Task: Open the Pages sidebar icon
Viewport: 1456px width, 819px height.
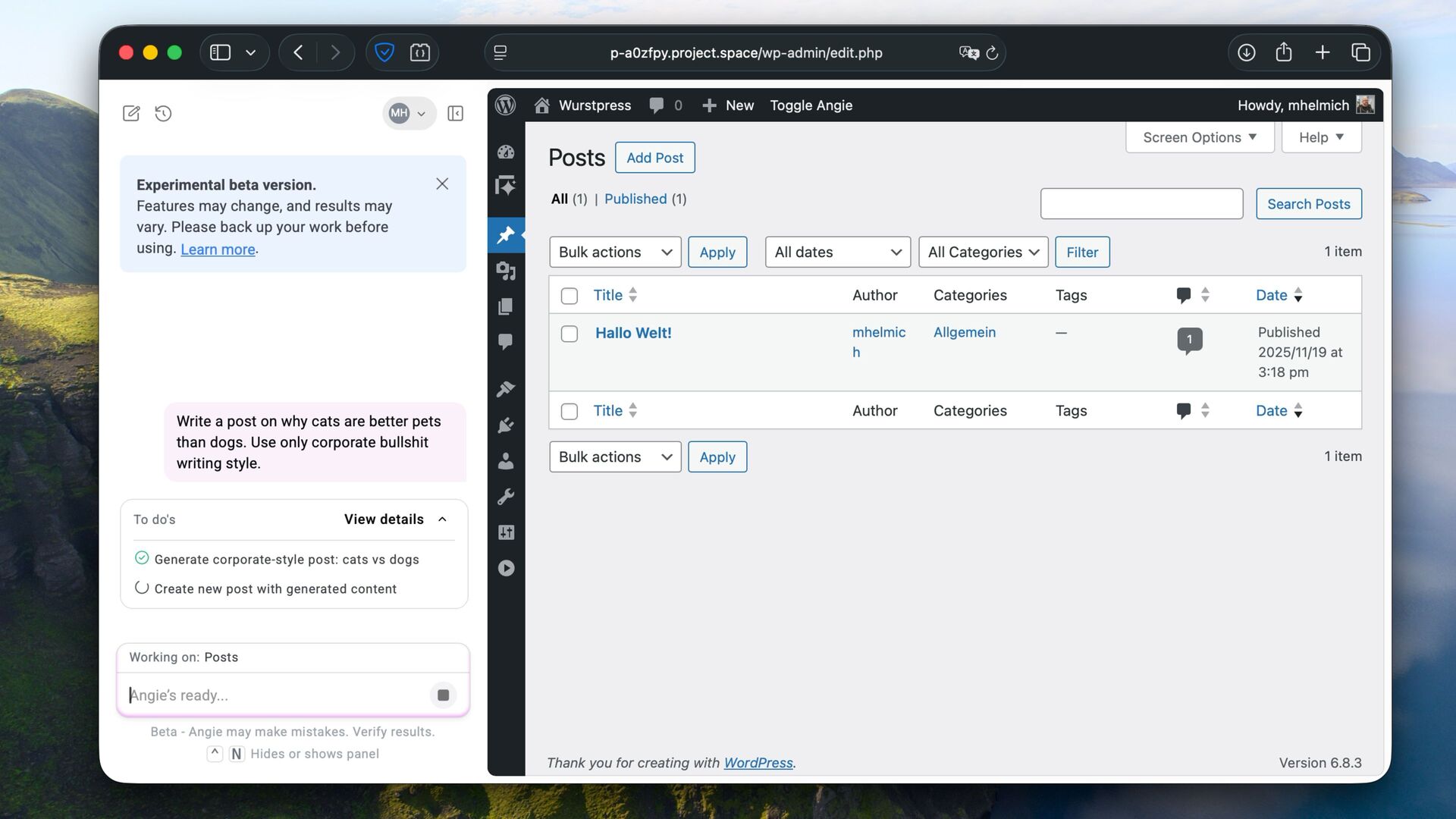Action: pos(506,306)
